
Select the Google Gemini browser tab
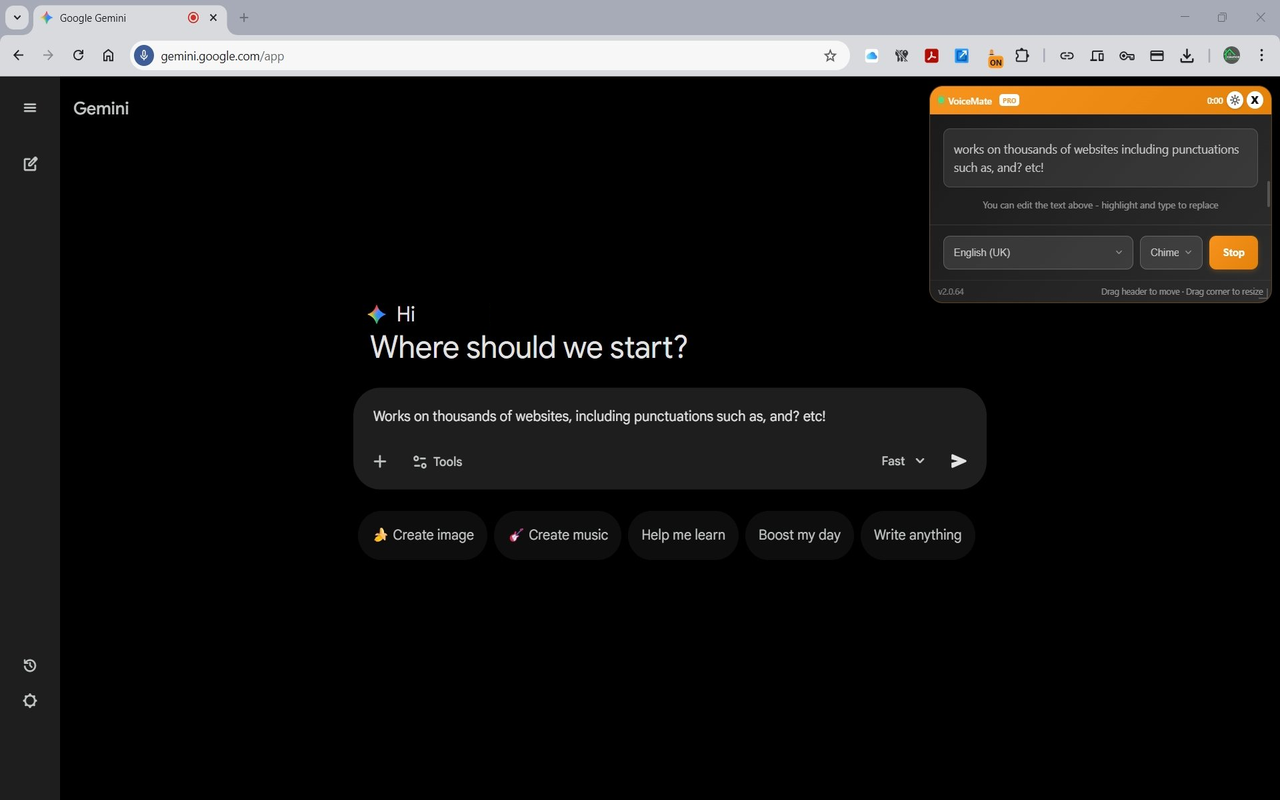coord(129,18)
